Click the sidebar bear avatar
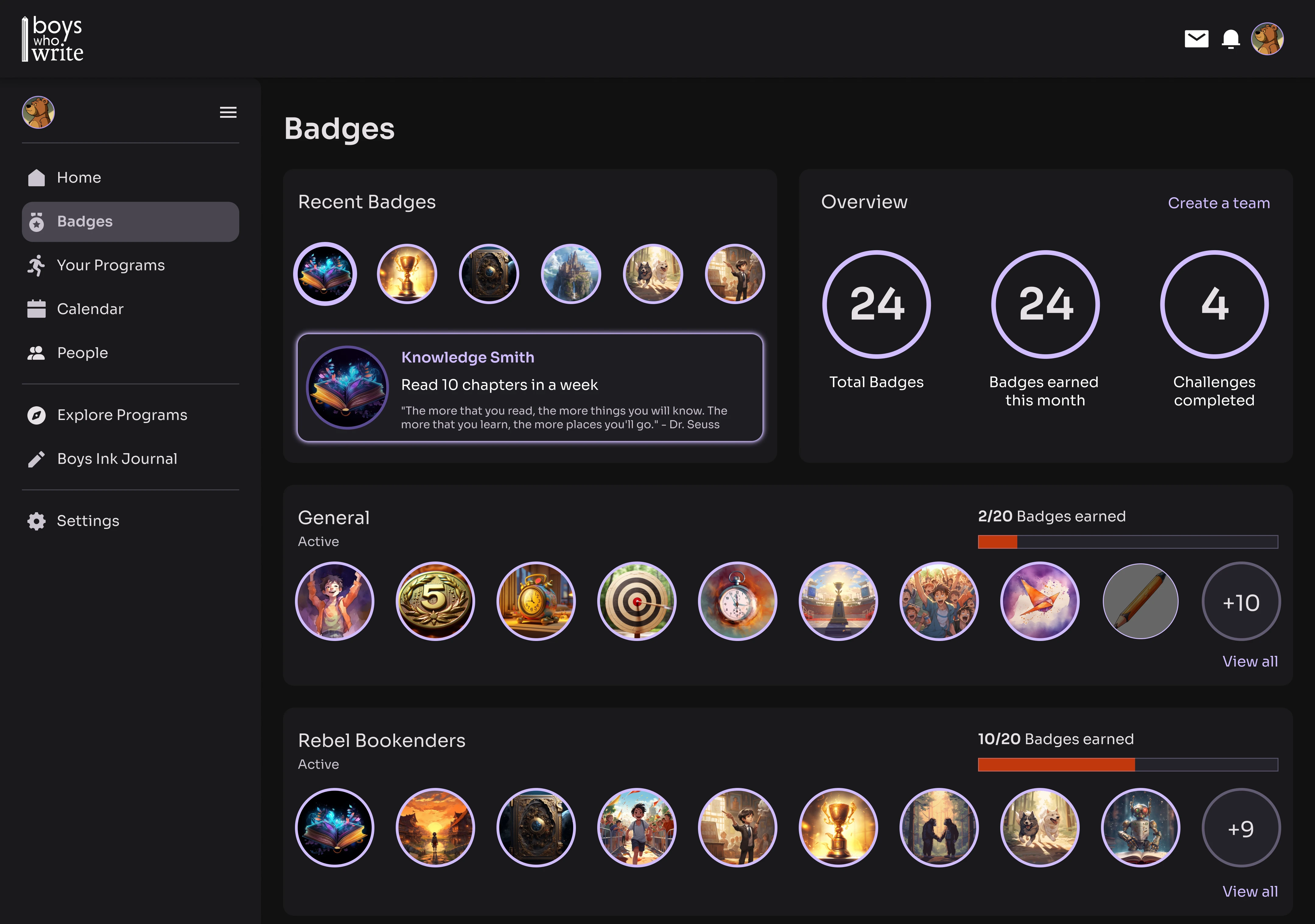The width and height of the screenshot is (1315, 924). click(38, 112)
